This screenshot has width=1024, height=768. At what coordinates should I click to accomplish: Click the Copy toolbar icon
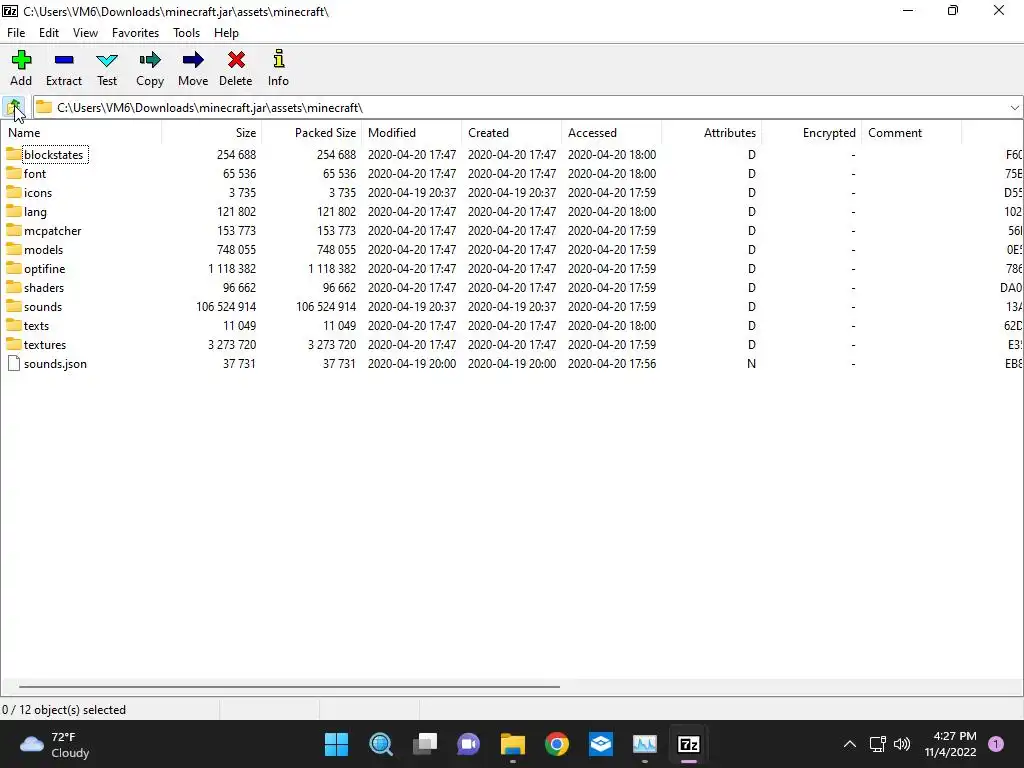tap(150, 61)
